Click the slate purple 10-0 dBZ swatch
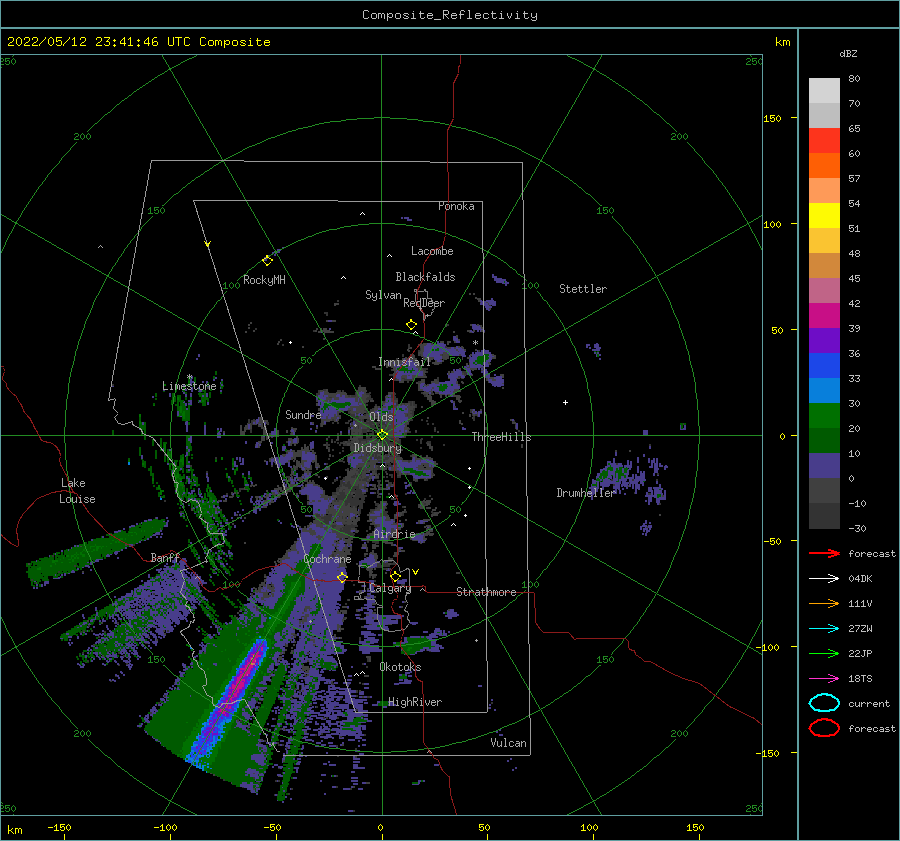The image size is (900, 841). [824, 465]
